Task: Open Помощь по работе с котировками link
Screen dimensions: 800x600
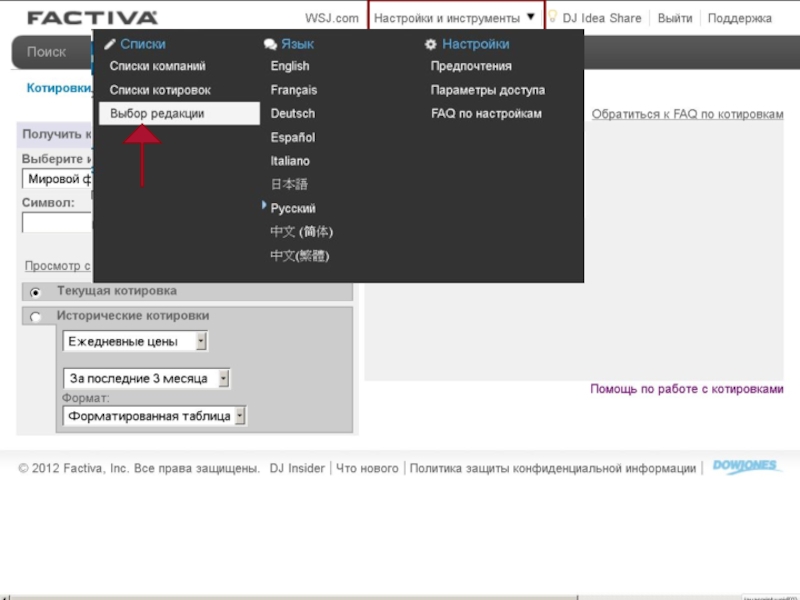Action: 687,389
